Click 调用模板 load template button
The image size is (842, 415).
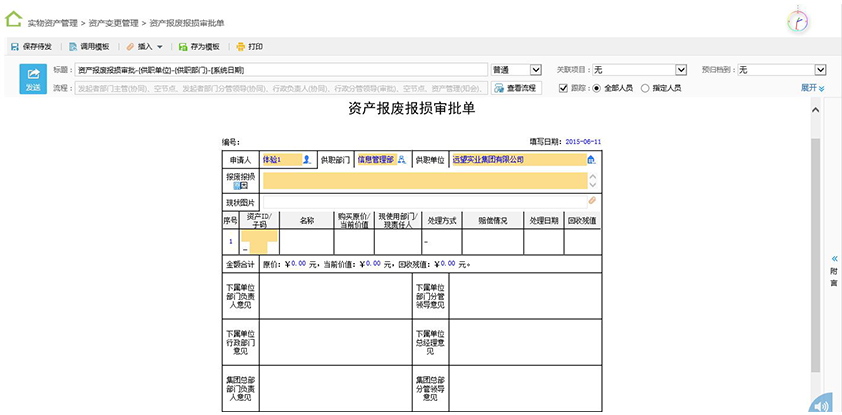[89, 47]
